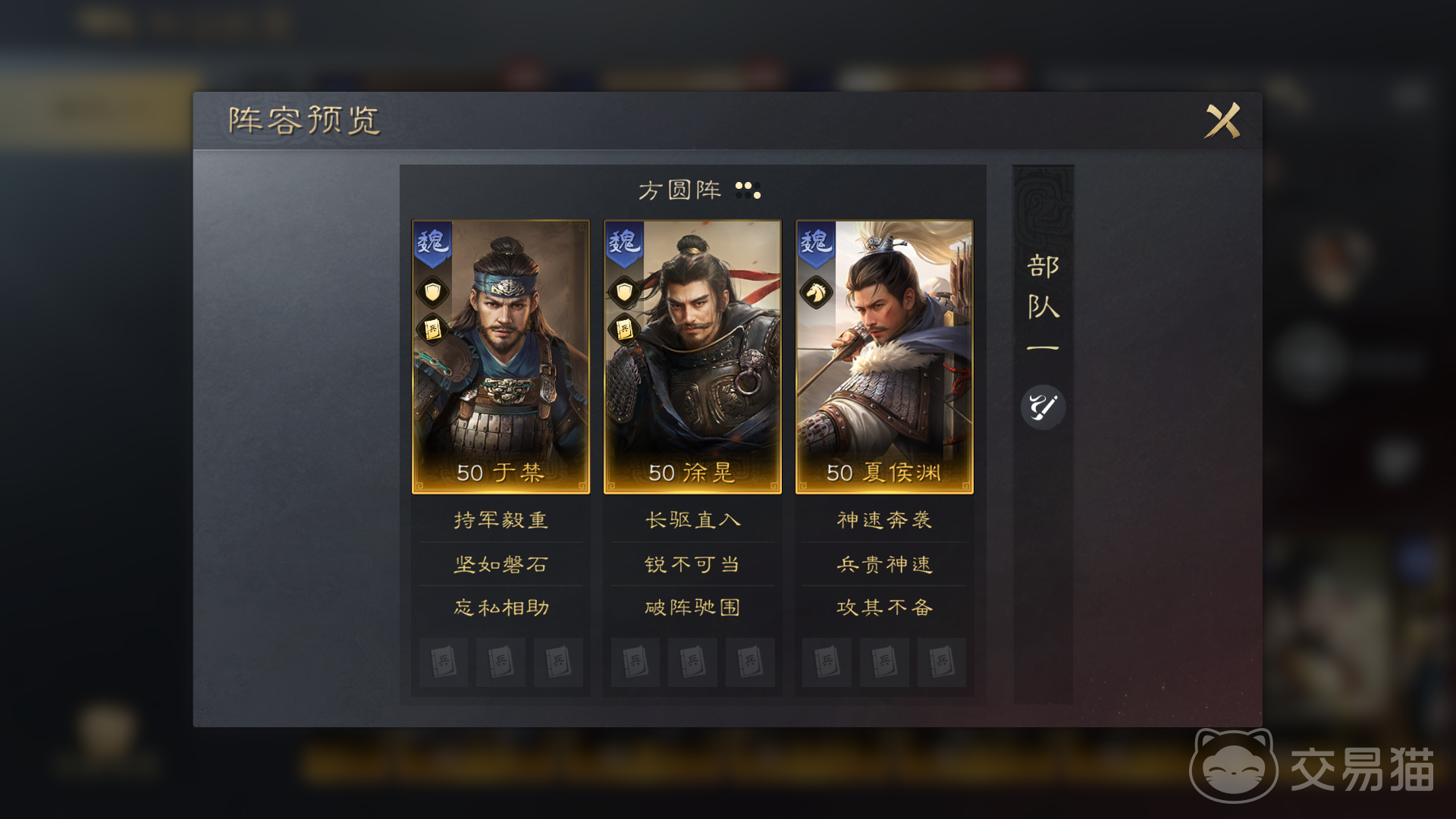The width and height of the screenshot is (1456, 819).
Task: Click the 兵 book badge on 徐晃's portrait
Action: (x=624, y=329)
